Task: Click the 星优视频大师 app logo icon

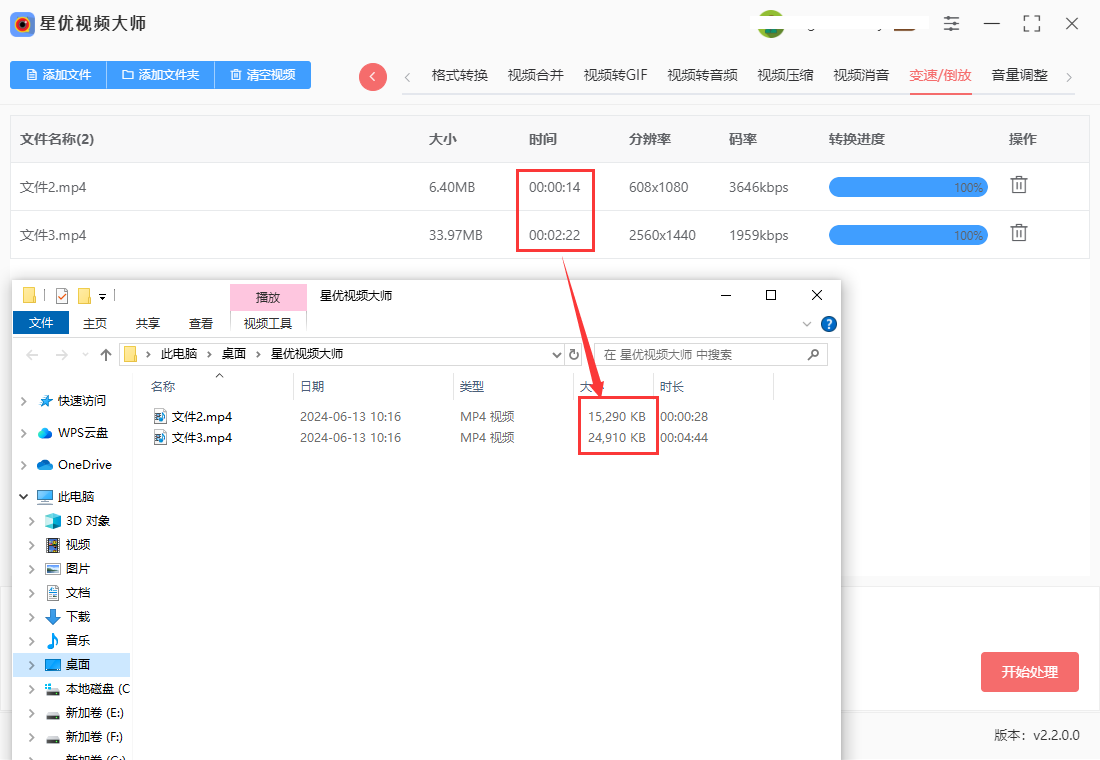Action: coord(22,25)
